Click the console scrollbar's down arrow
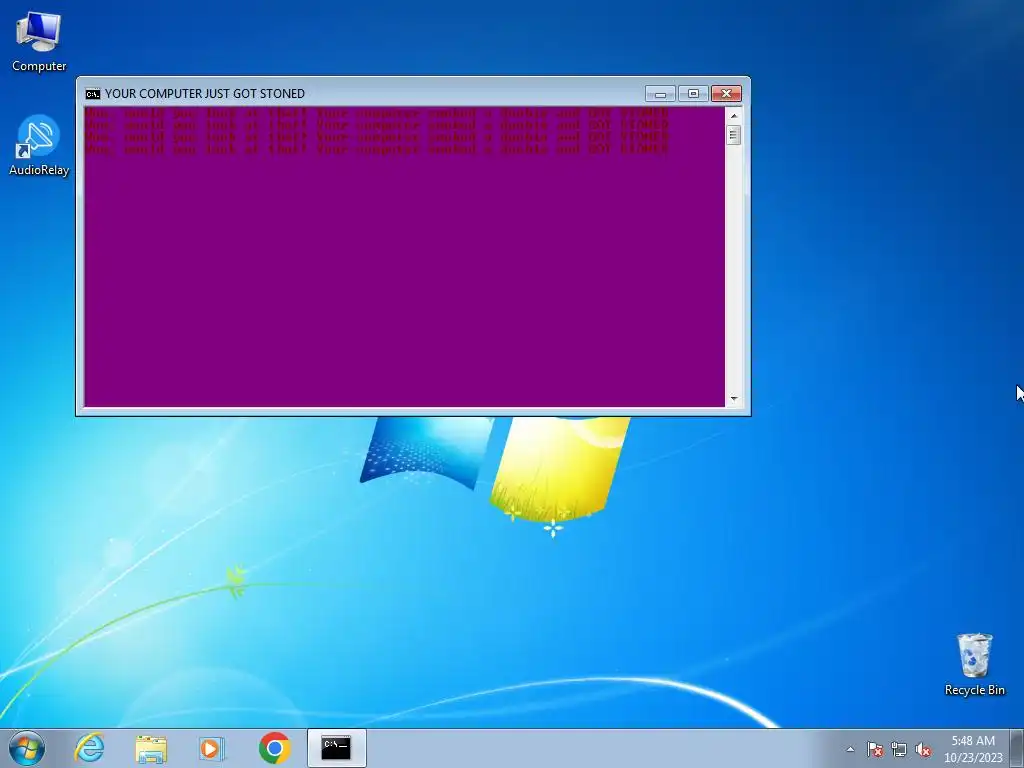Screen dimensions: 1024x768 (734, 398)
